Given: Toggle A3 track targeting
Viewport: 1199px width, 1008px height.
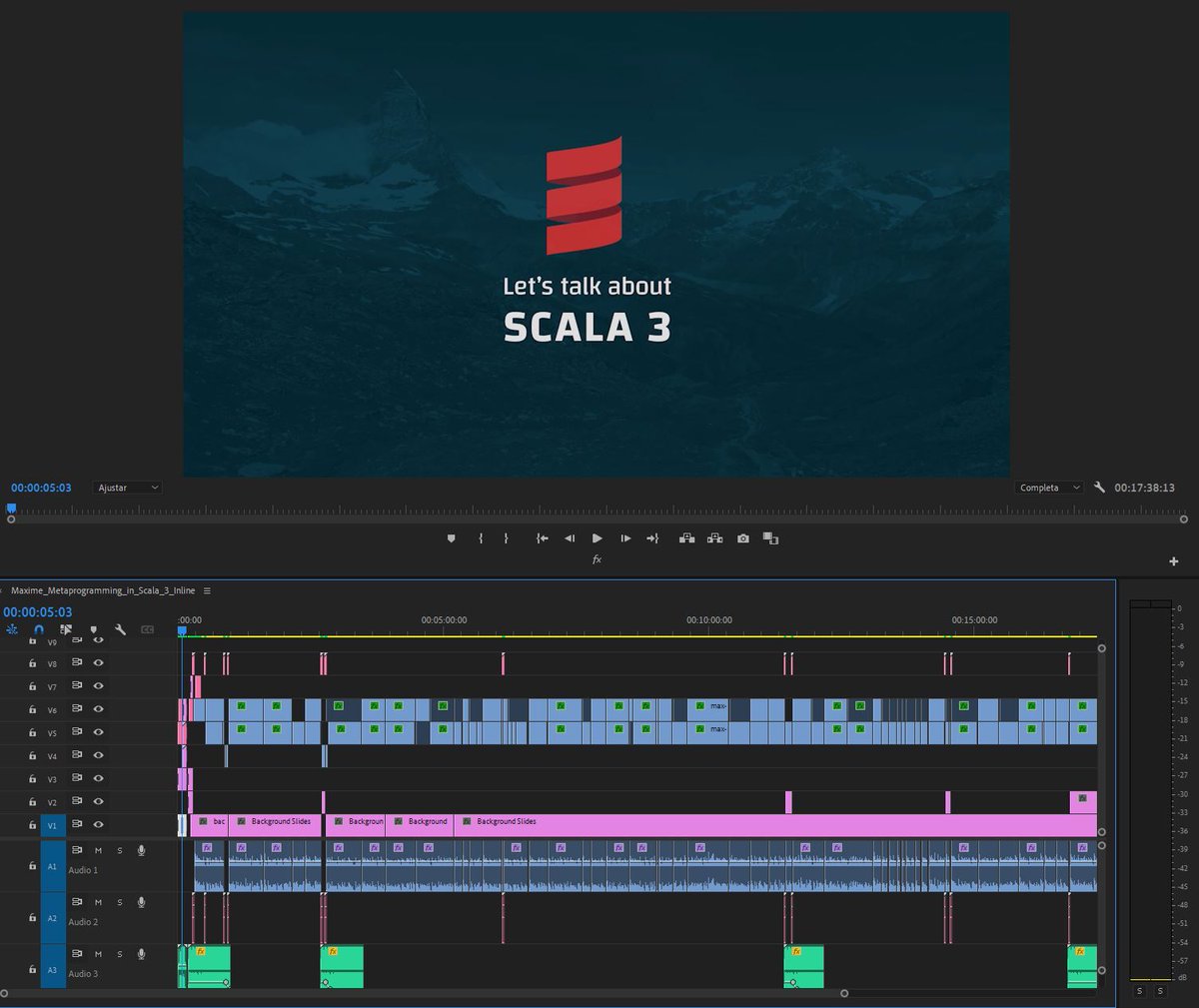Looking at the screenshot, I should [53, 970].
